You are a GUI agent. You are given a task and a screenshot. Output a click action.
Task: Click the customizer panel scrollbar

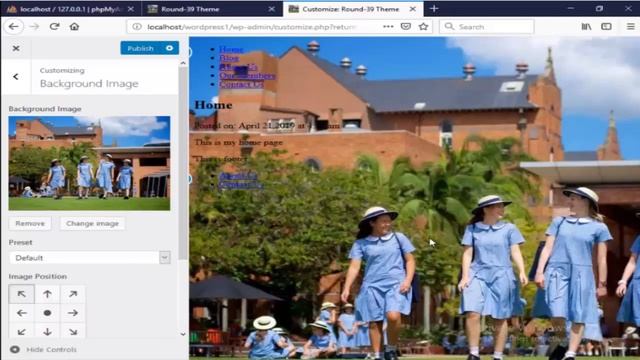point(183,163)
